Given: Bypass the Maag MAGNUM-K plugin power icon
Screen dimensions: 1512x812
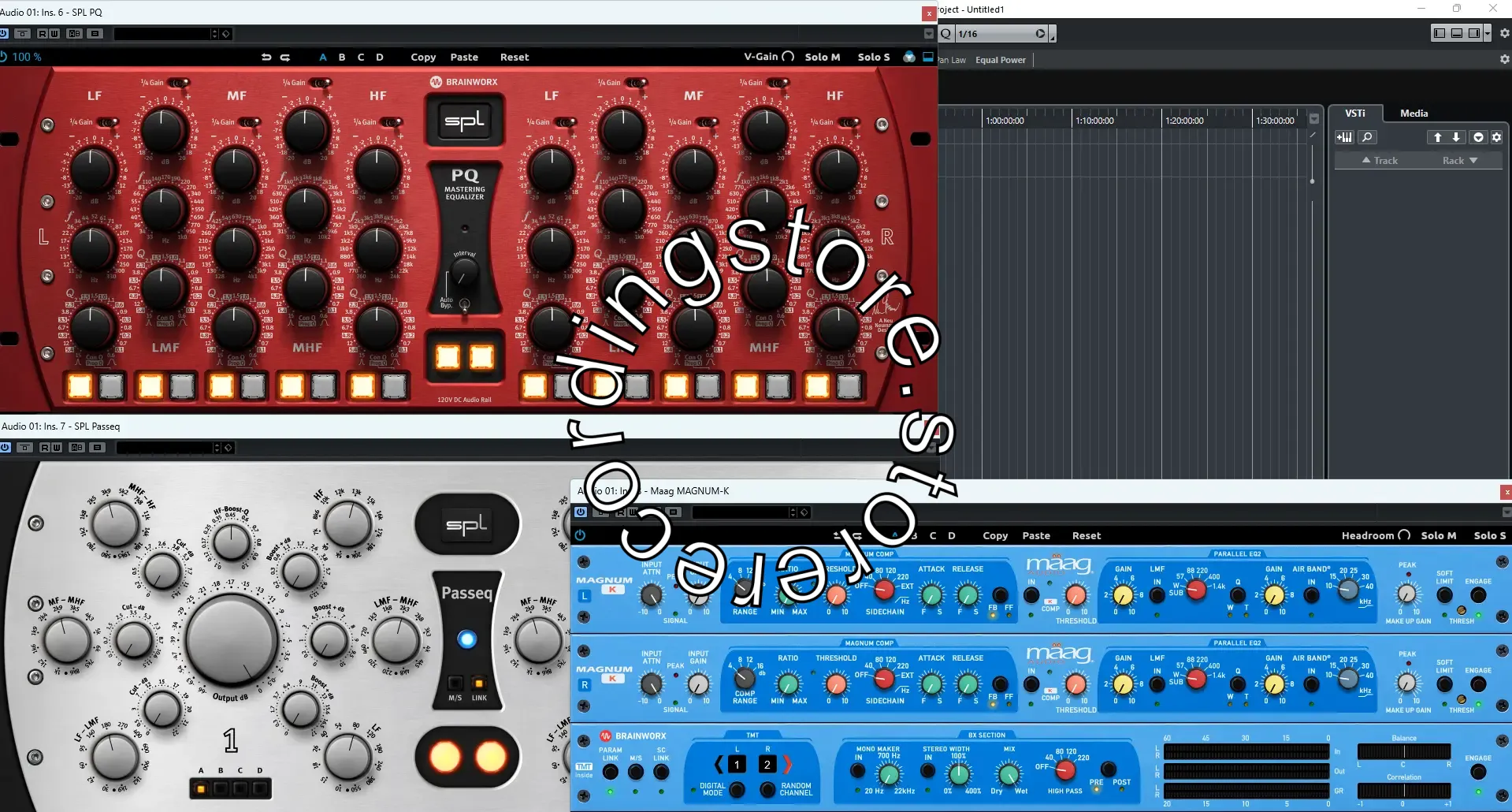Looking at the screenshot, I should tap(581, 512).
